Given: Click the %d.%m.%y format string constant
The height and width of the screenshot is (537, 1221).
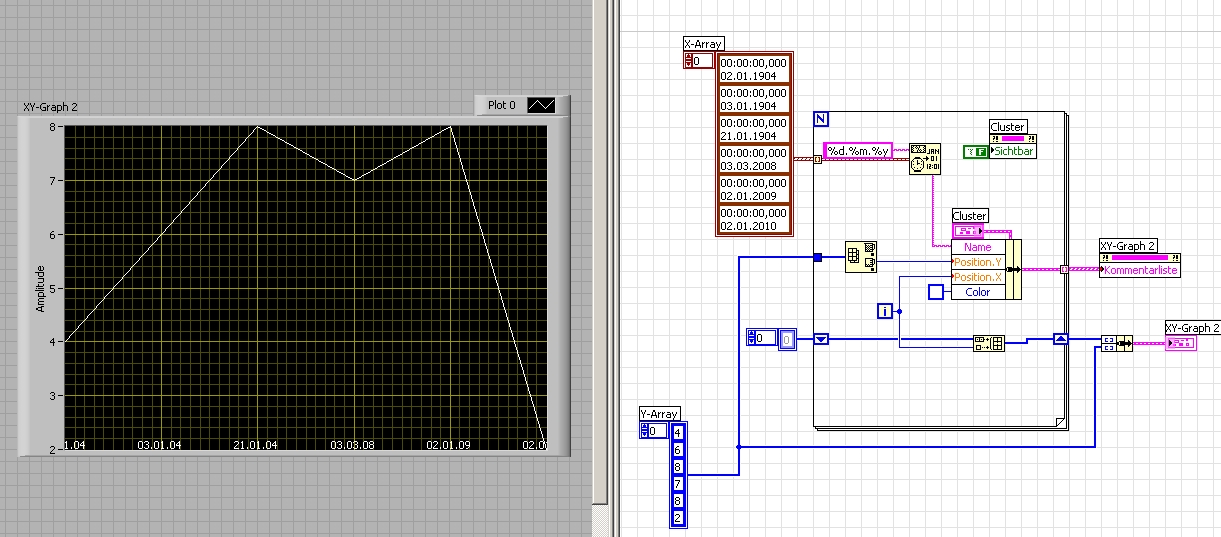Looking at the screenshot, I should pyautogui.click(x=857, y=151).
